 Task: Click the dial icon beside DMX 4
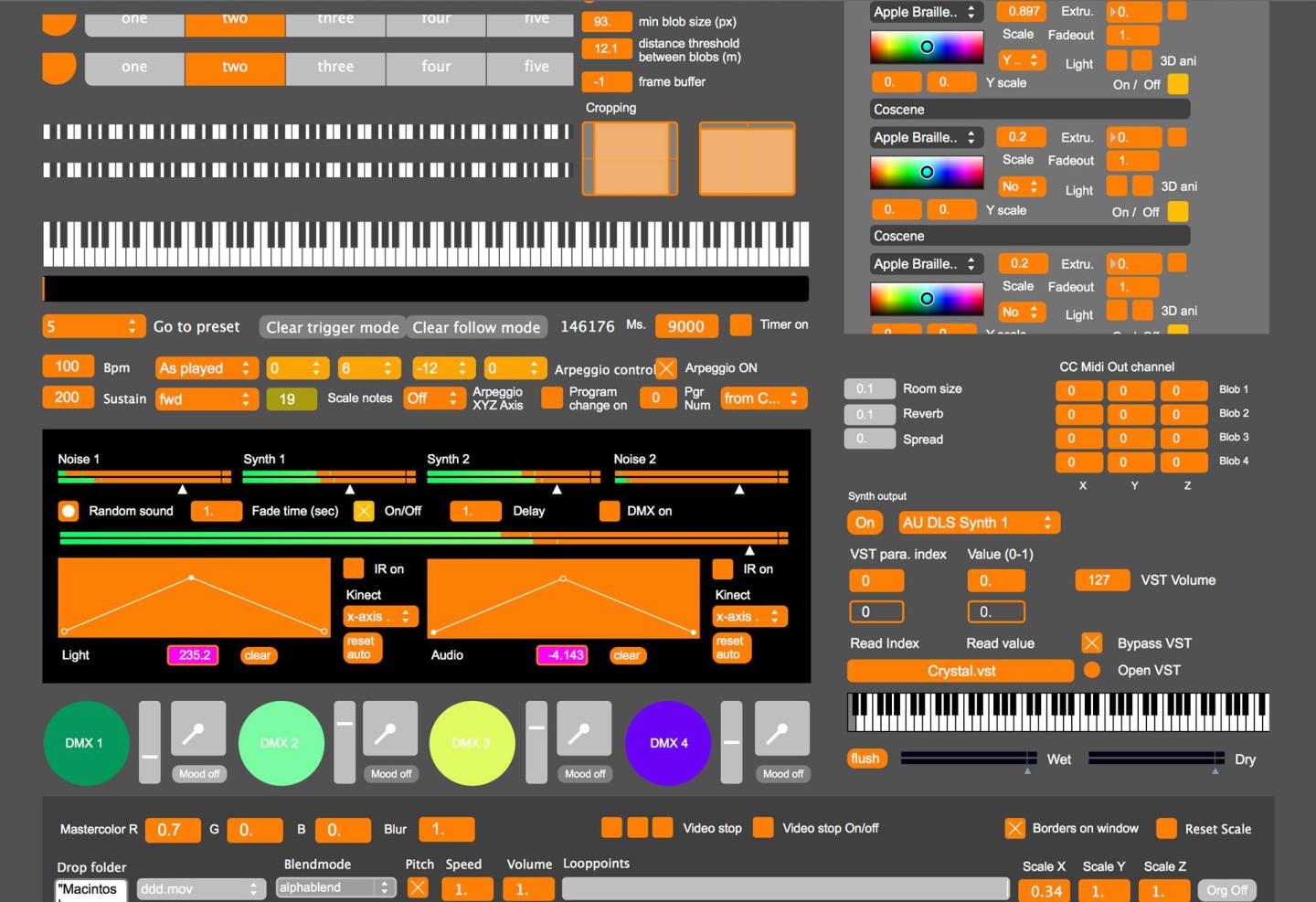coord(781,729)
